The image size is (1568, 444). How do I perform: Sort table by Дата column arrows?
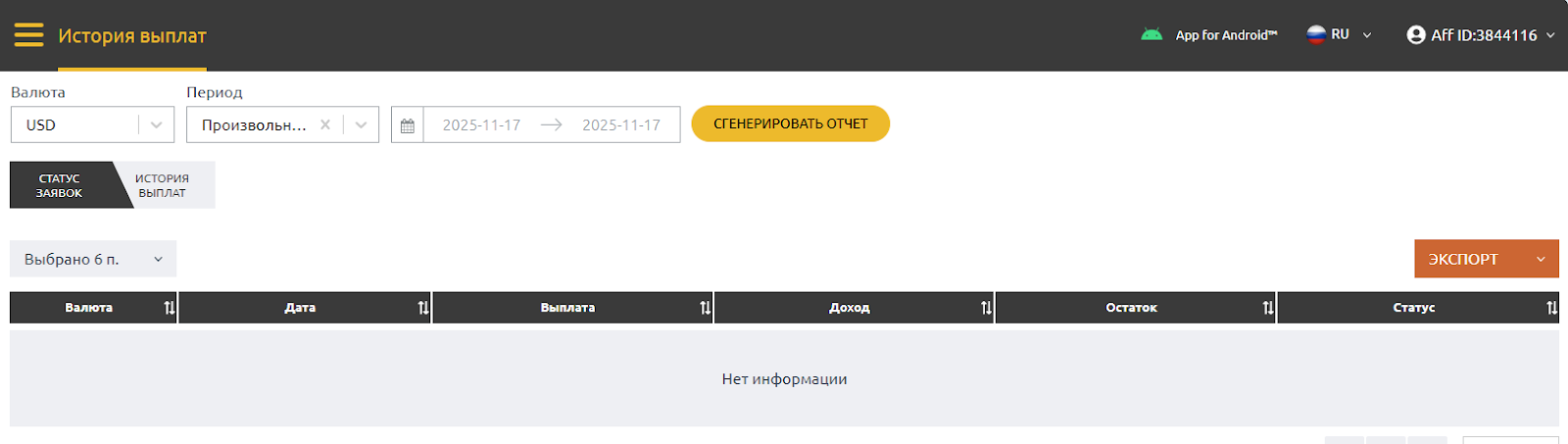pyautogui.click(x=423, y=308)
